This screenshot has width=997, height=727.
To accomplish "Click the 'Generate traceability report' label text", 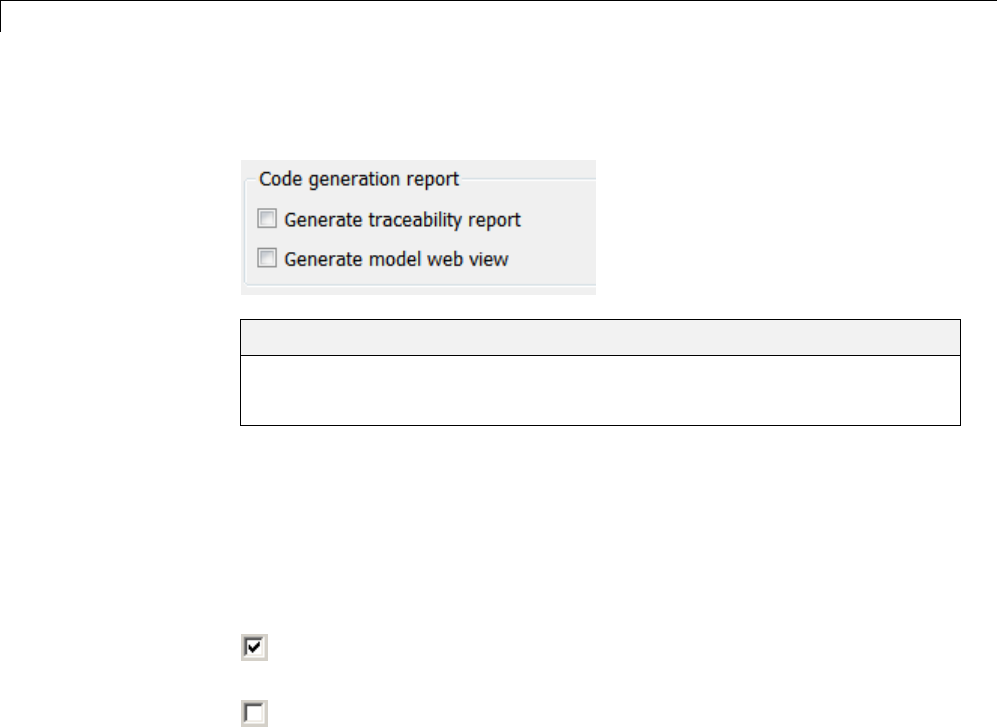I will point(402,219).
